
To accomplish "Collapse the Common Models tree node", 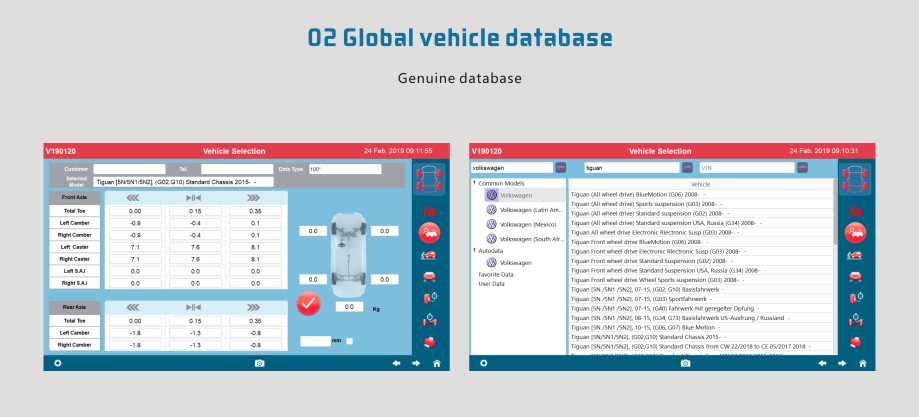I will (474, 184).
